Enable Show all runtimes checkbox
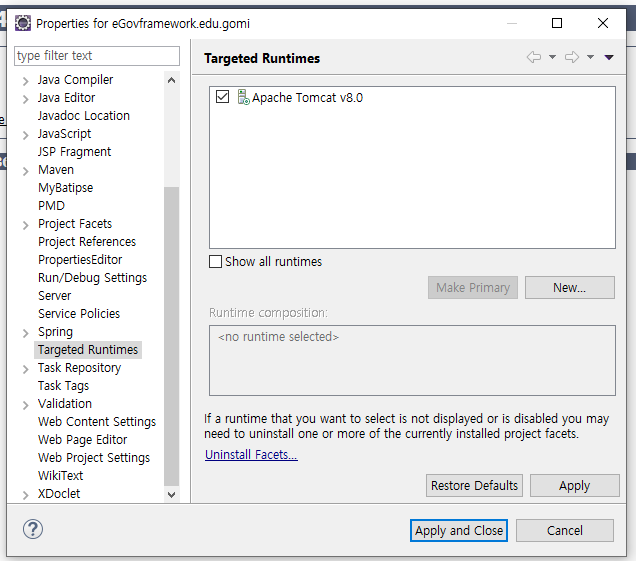 215,262
